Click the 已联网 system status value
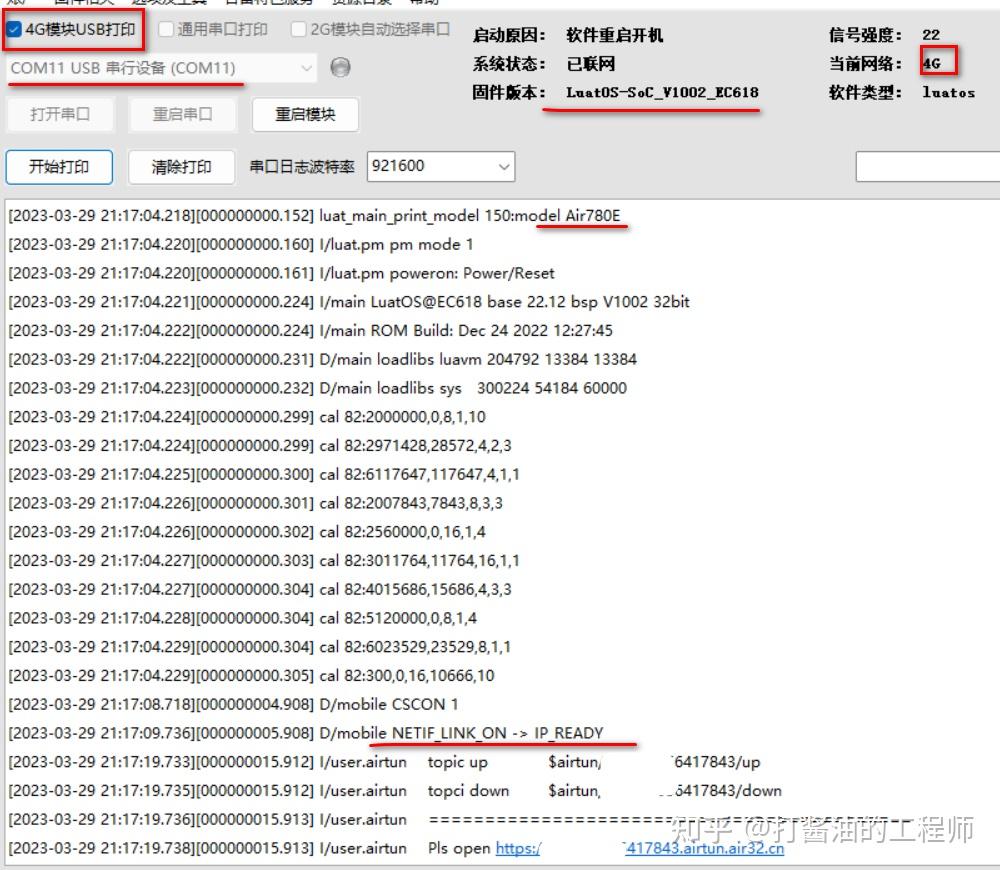Viewport: 1000px width, 870px height. (x=591, y=64)
